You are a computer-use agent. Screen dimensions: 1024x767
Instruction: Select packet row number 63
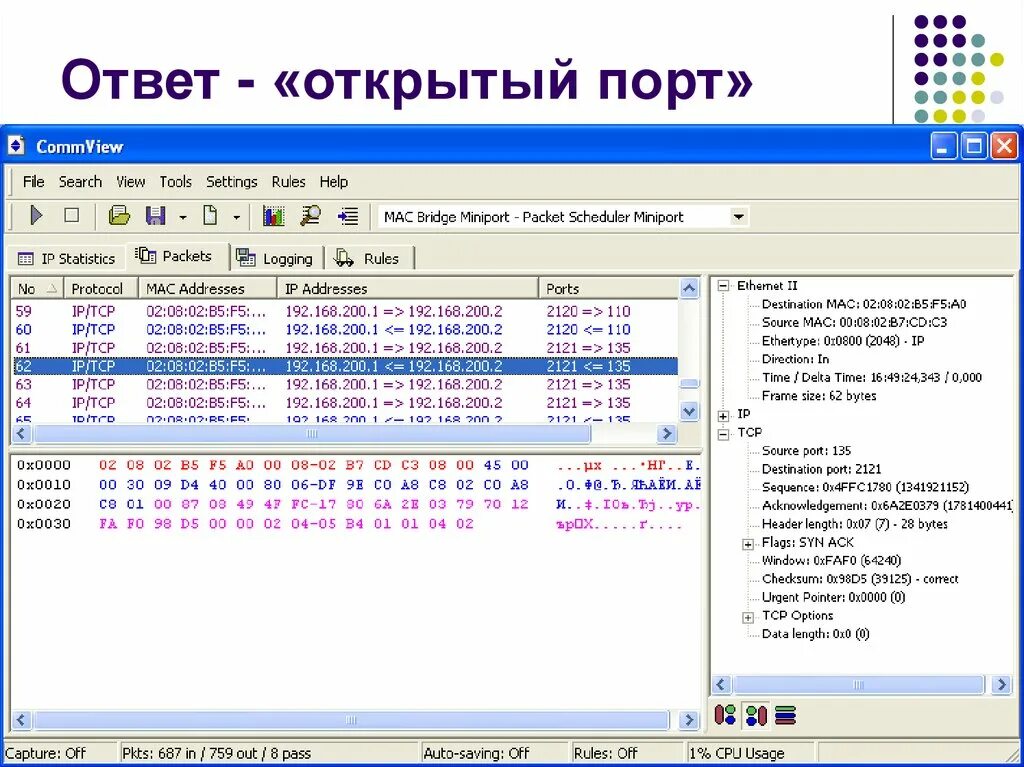pos(345,384)
